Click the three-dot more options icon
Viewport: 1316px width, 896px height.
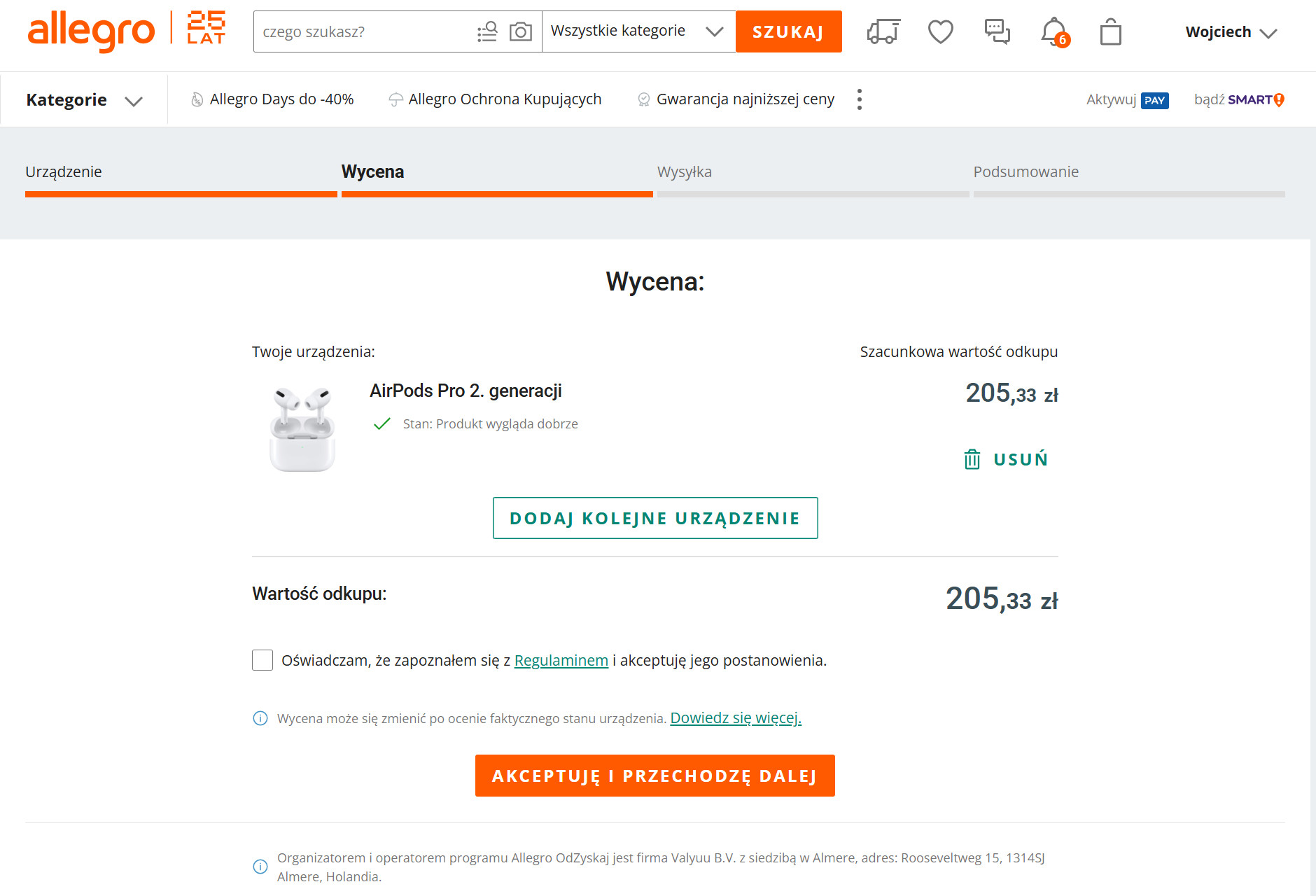(x=860, y=99)
